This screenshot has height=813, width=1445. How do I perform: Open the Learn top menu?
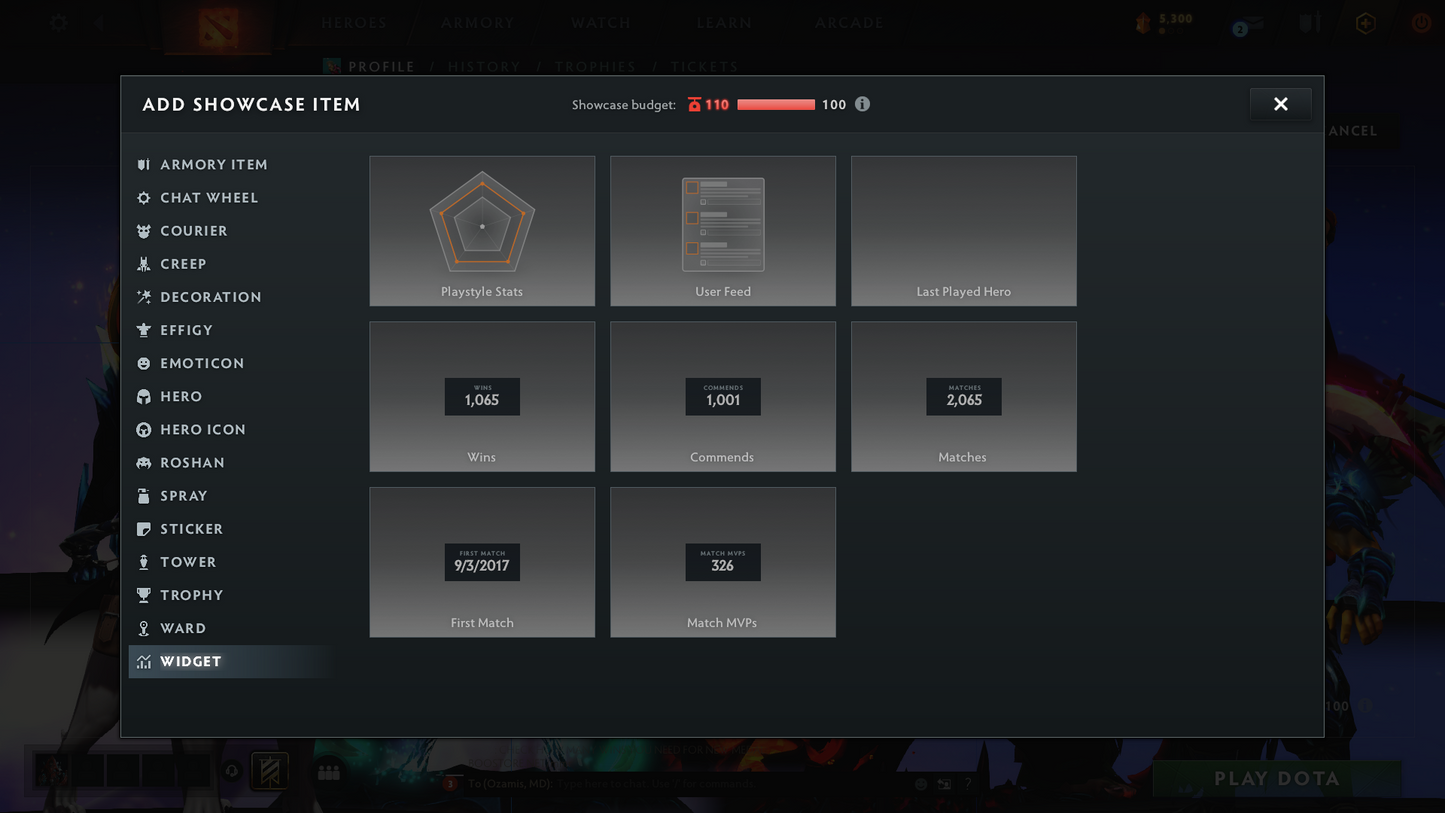tap(724, 23)
